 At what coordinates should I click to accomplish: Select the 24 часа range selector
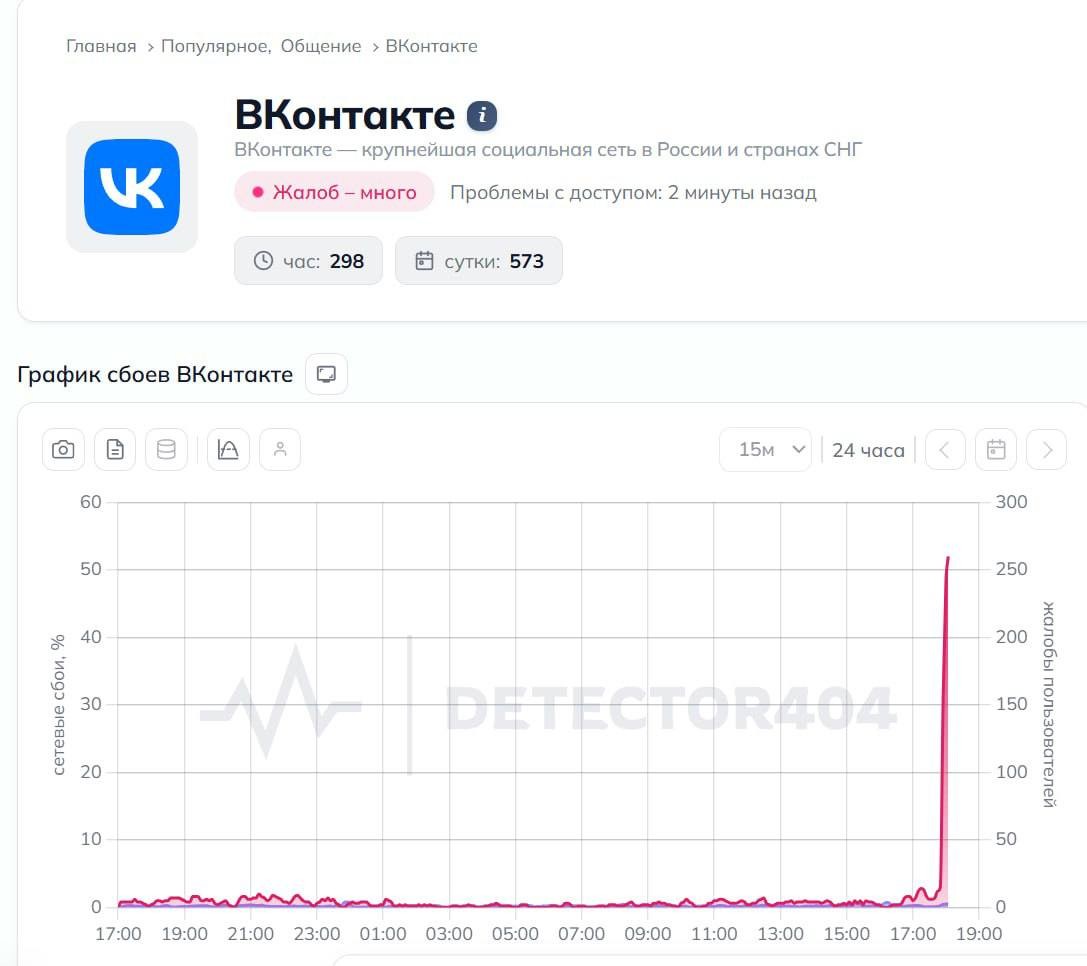[x=868, y=450]
